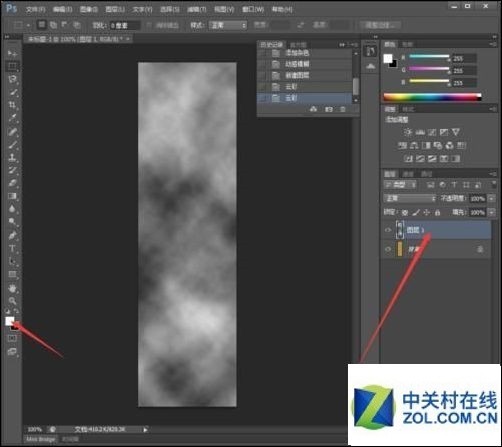Viewport: 502px width, 447px height.
Task: Select the Brush tool
Action: click(x=12, y=144)
